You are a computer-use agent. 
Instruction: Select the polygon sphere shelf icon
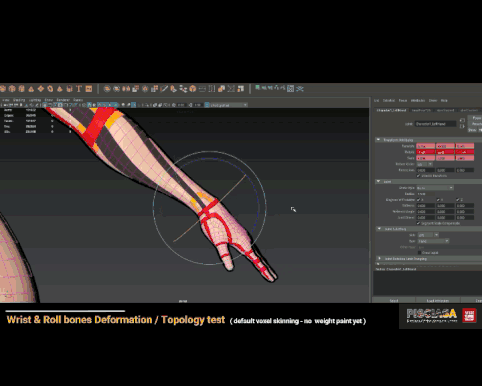tap(2, 89)
